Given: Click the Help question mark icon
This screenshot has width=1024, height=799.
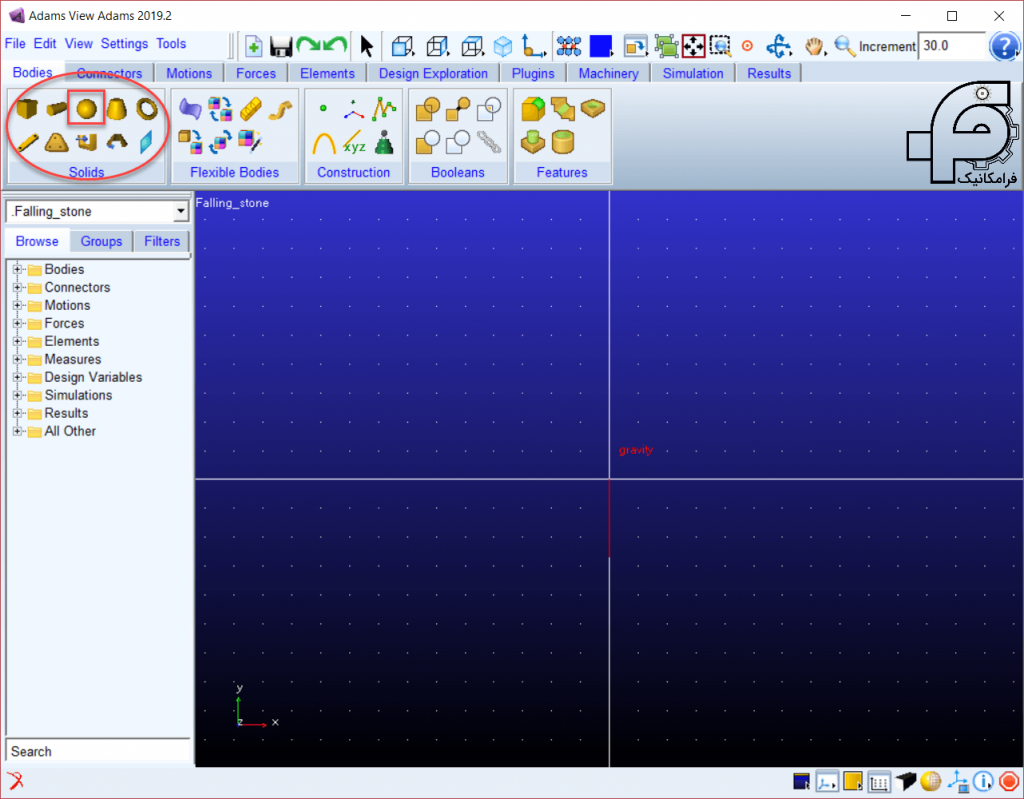Looking at the screenshot, I should tap(1004, 46).
